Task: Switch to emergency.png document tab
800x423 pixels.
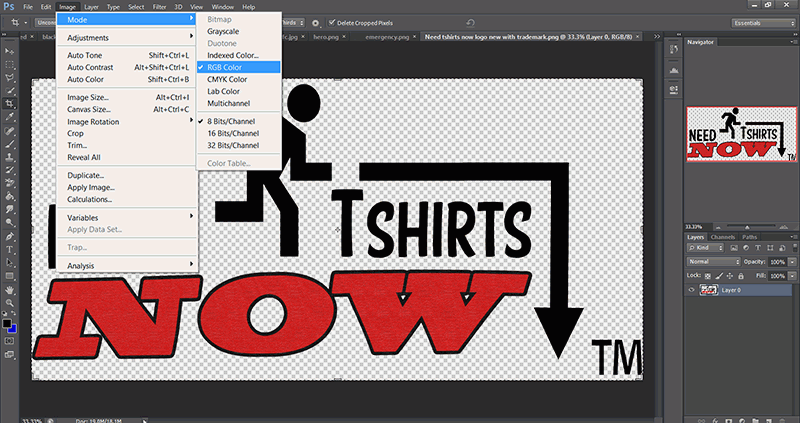Action: 387,37
